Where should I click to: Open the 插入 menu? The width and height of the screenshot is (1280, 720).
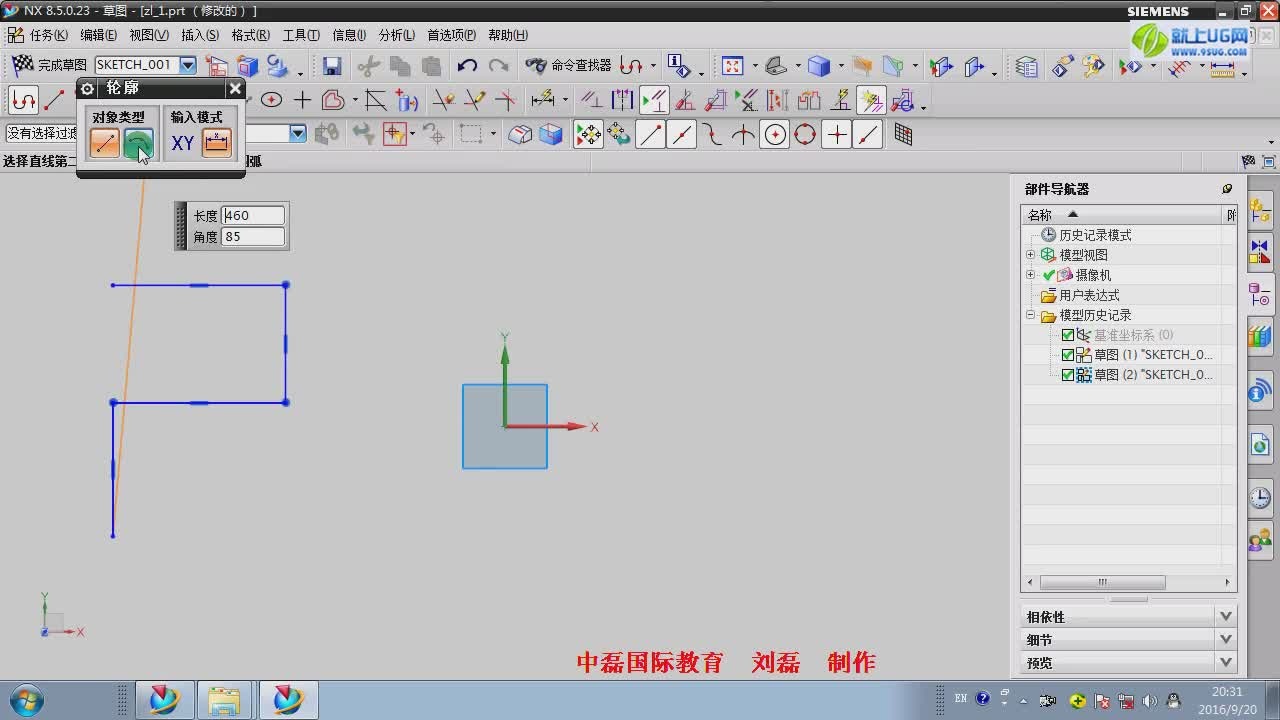200,35
